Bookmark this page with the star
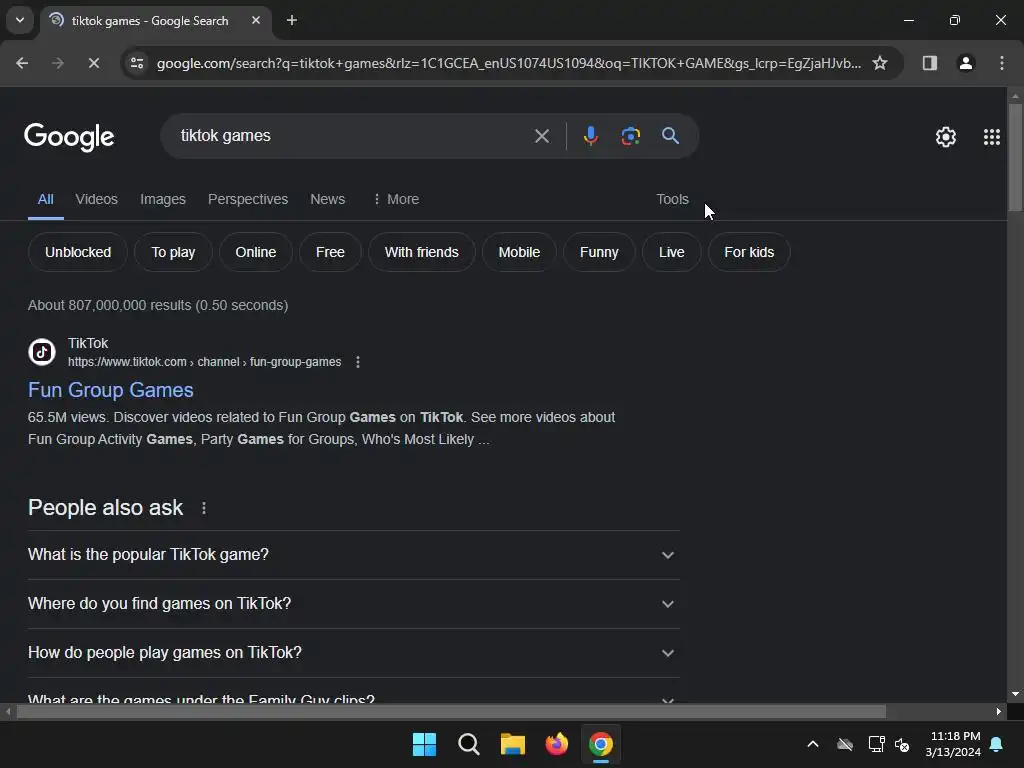Screen dimensions: 1024x768 tap(880, 63)
